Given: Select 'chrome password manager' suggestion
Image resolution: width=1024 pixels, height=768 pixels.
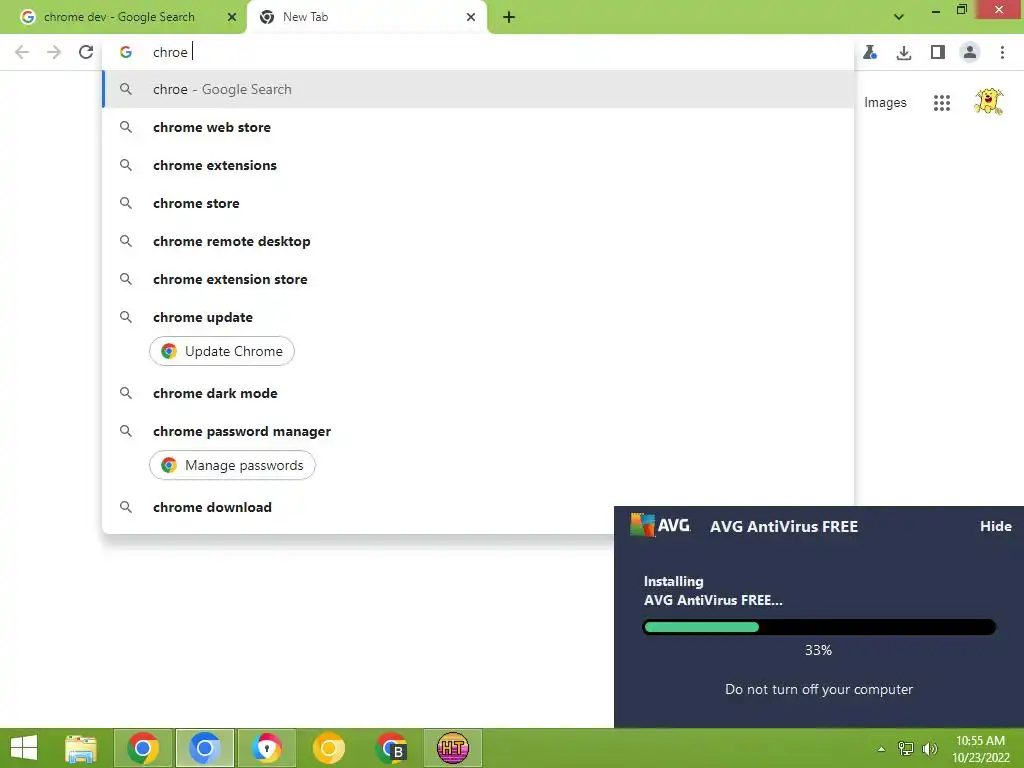Looking at the screenshot, I should click(x=478, y=431).
